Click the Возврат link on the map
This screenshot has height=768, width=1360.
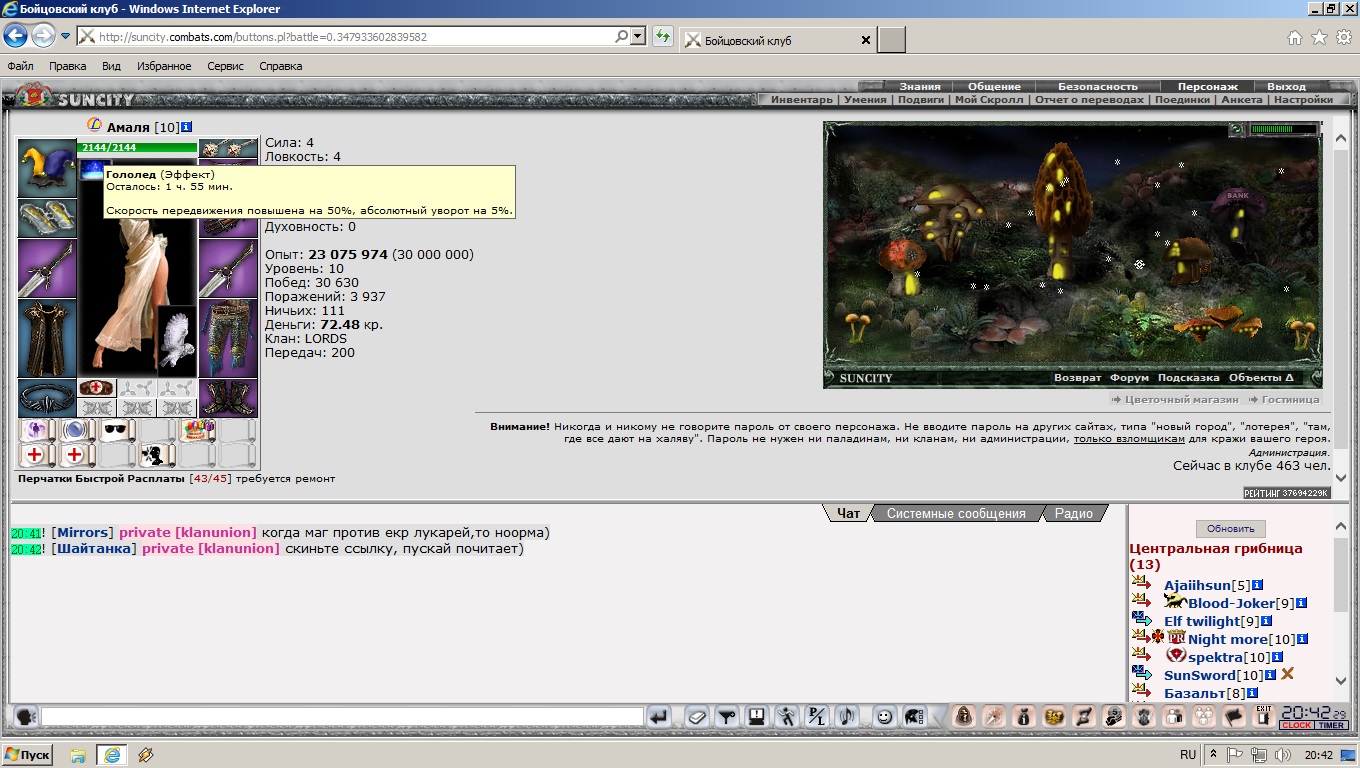pyautogui.click(x=1077, y=378)
